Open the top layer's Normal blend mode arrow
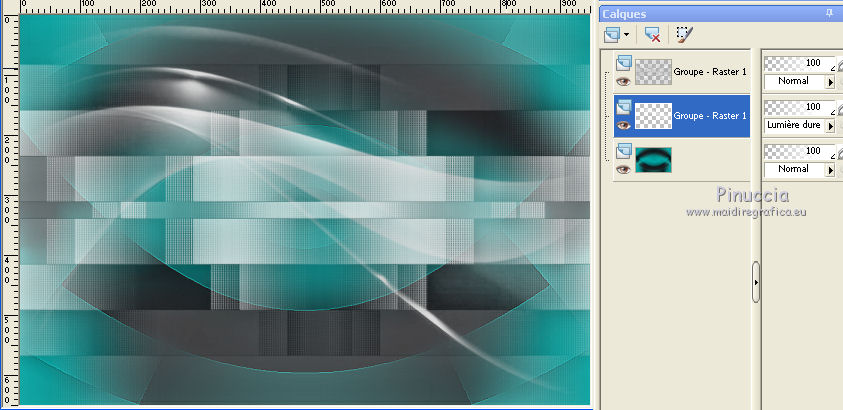 830,82
